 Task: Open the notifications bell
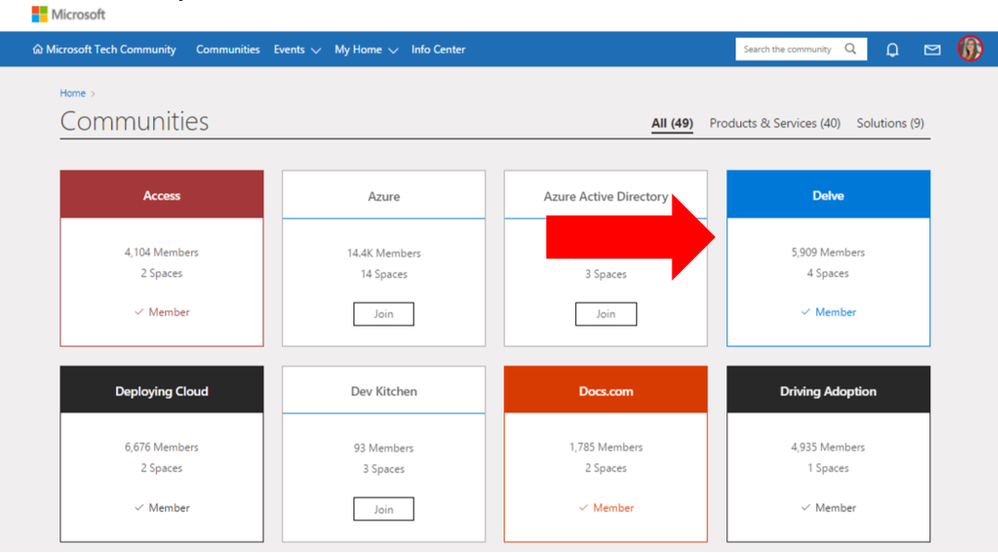pos(892,50)
